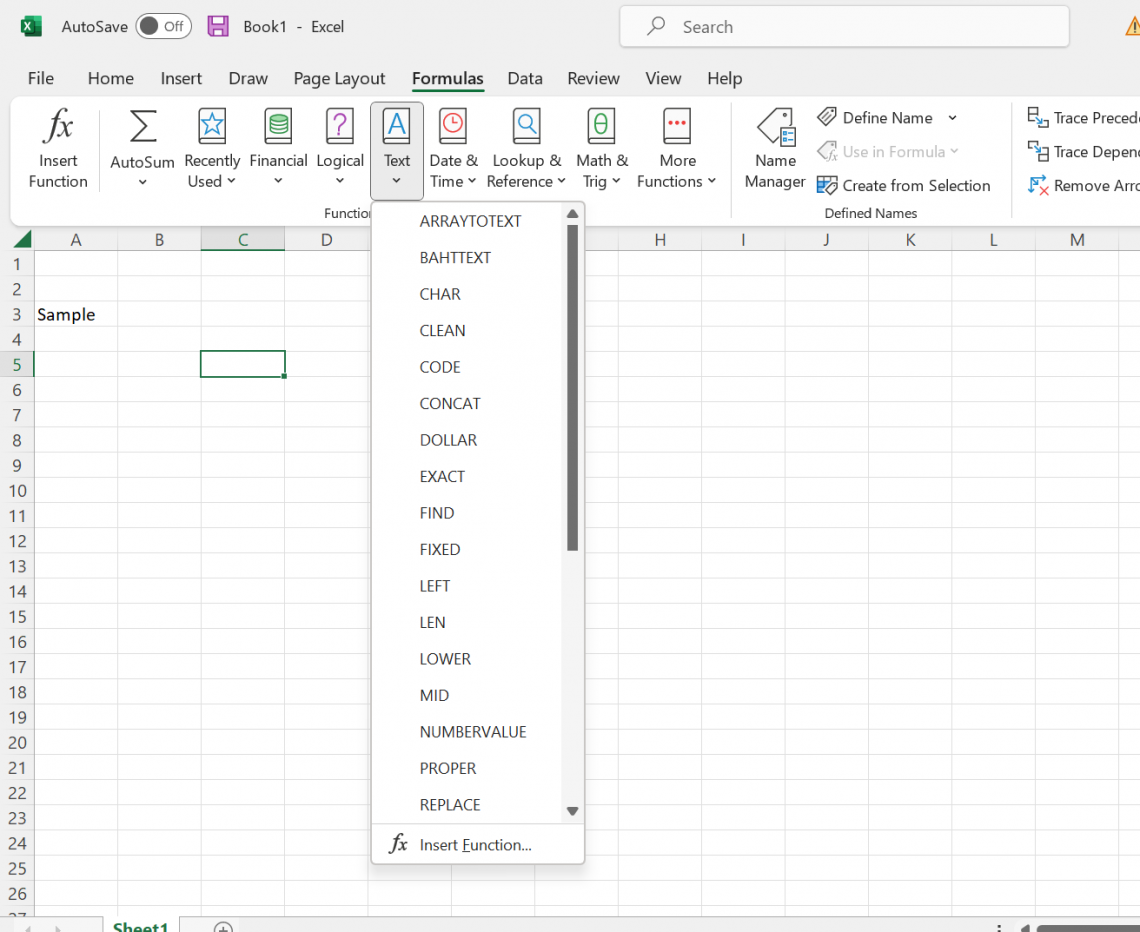Choose CONCAT from the Text function list
The width and height of the screenshot is (1140, 932).
(x=450, y=404)
